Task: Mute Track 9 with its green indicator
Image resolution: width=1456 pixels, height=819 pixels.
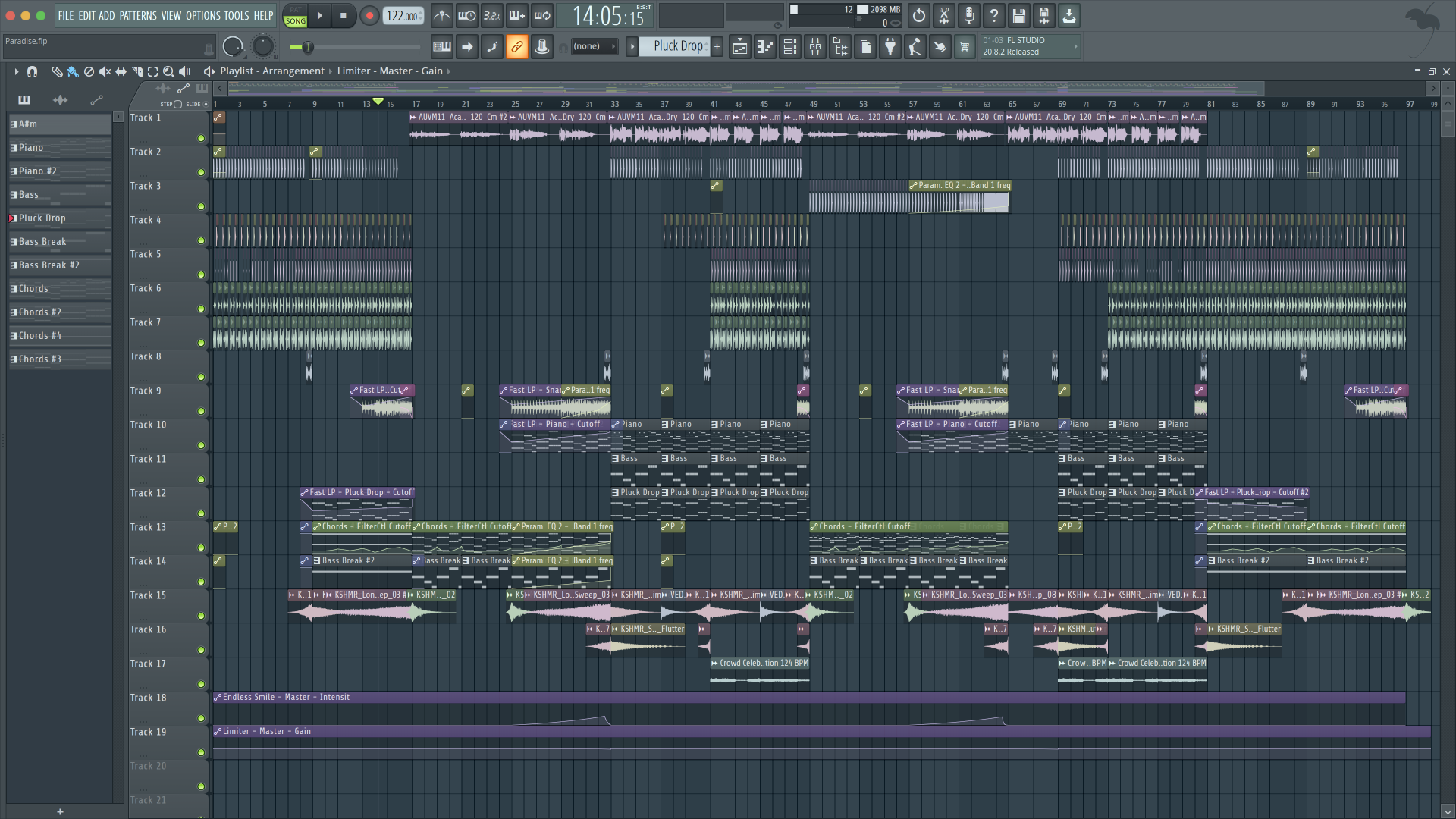Action: point(201,411)
